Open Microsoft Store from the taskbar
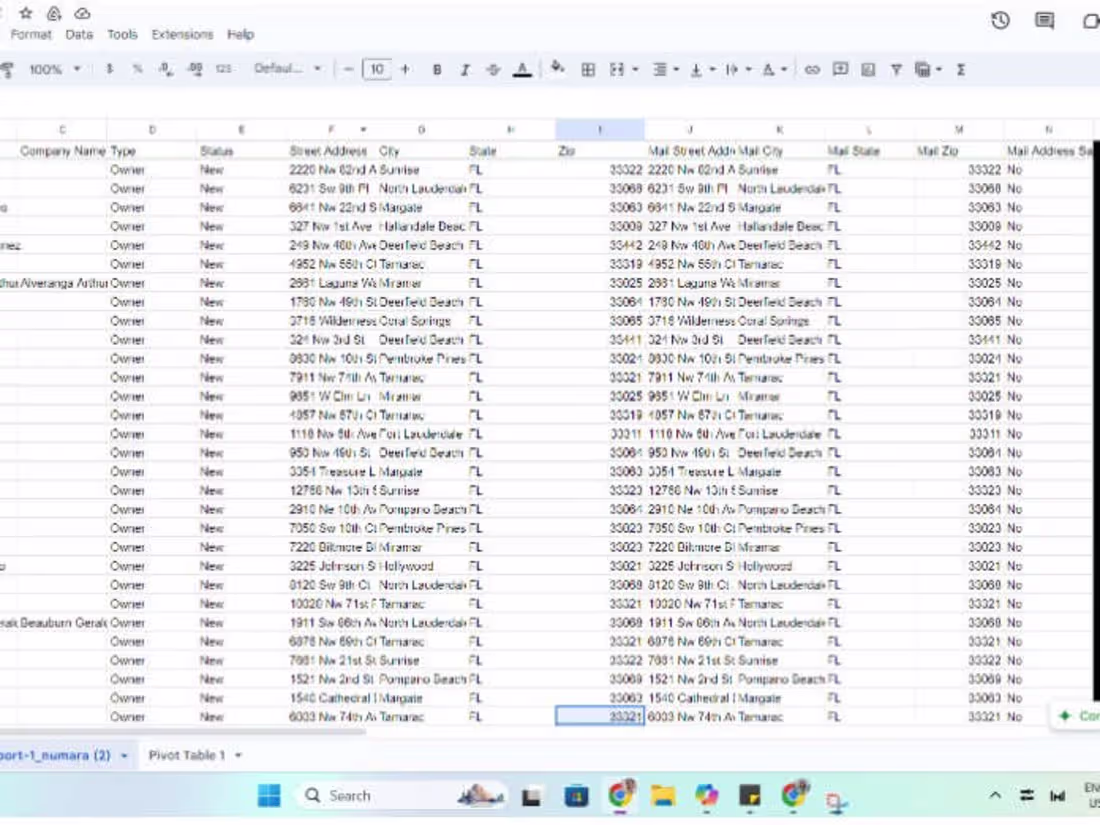The height and width of the screenshot is (825, 1100). click(x=577, y=796)
